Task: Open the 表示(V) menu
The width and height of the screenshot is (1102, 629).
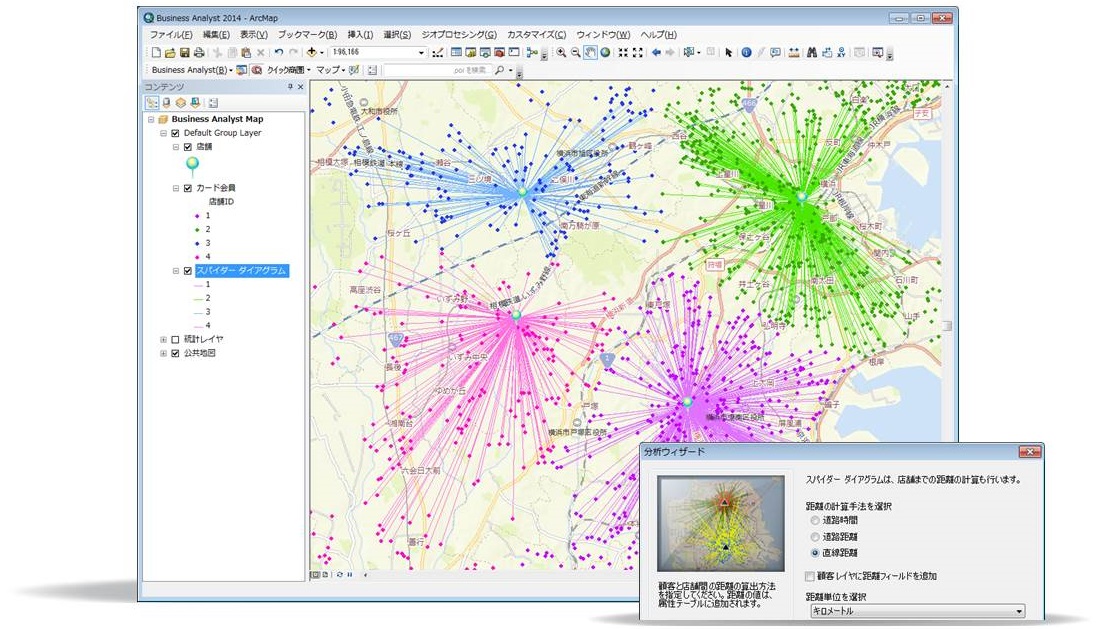Action: pos(253,34)
